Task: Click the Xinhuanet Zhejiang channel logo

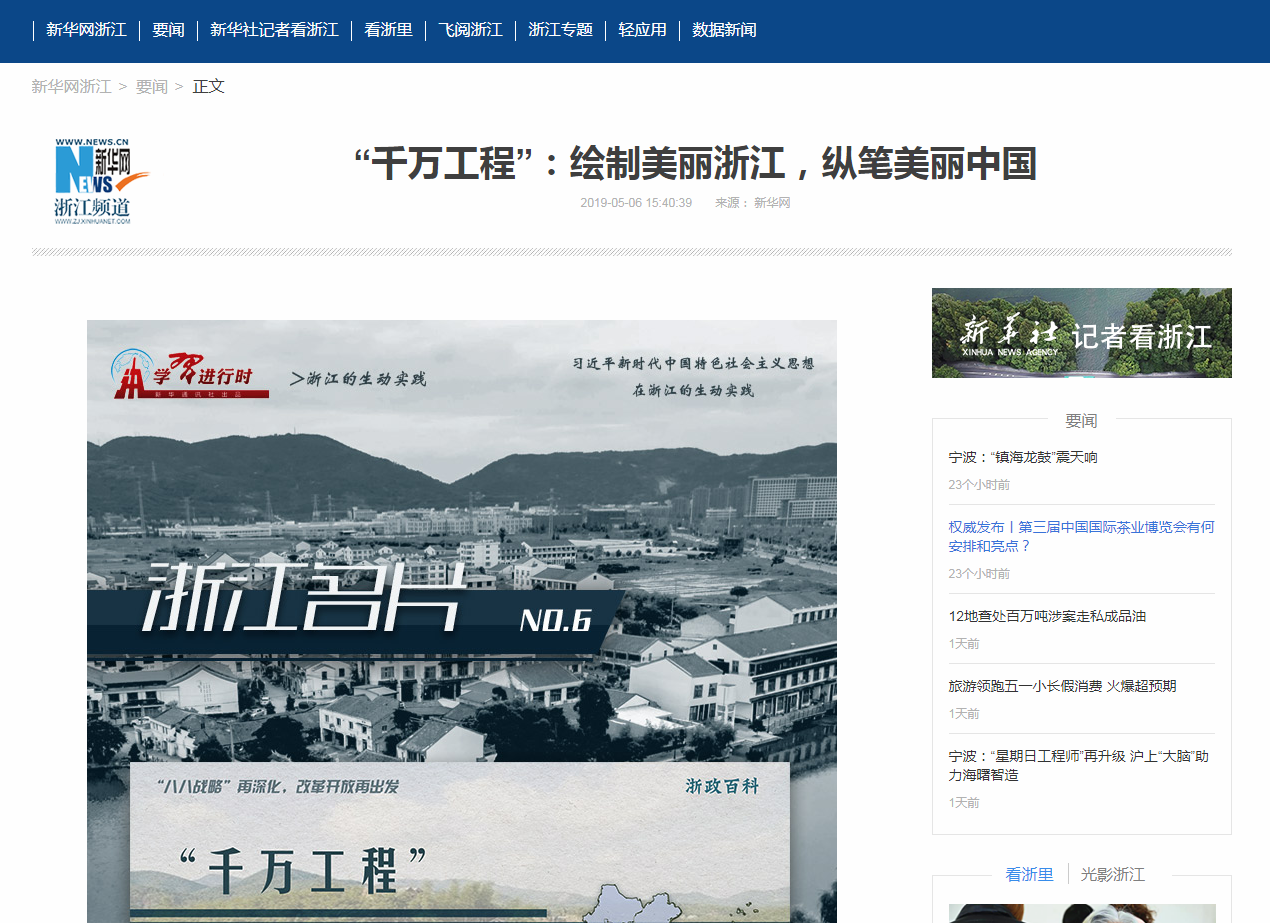Action: click(x=98, y=181)
